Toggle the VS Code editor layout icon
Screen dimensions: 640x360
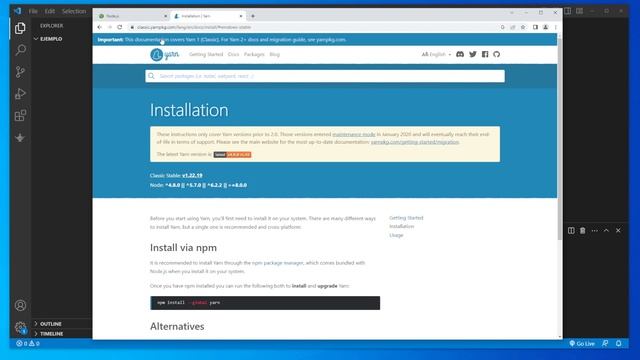(568, 11)
